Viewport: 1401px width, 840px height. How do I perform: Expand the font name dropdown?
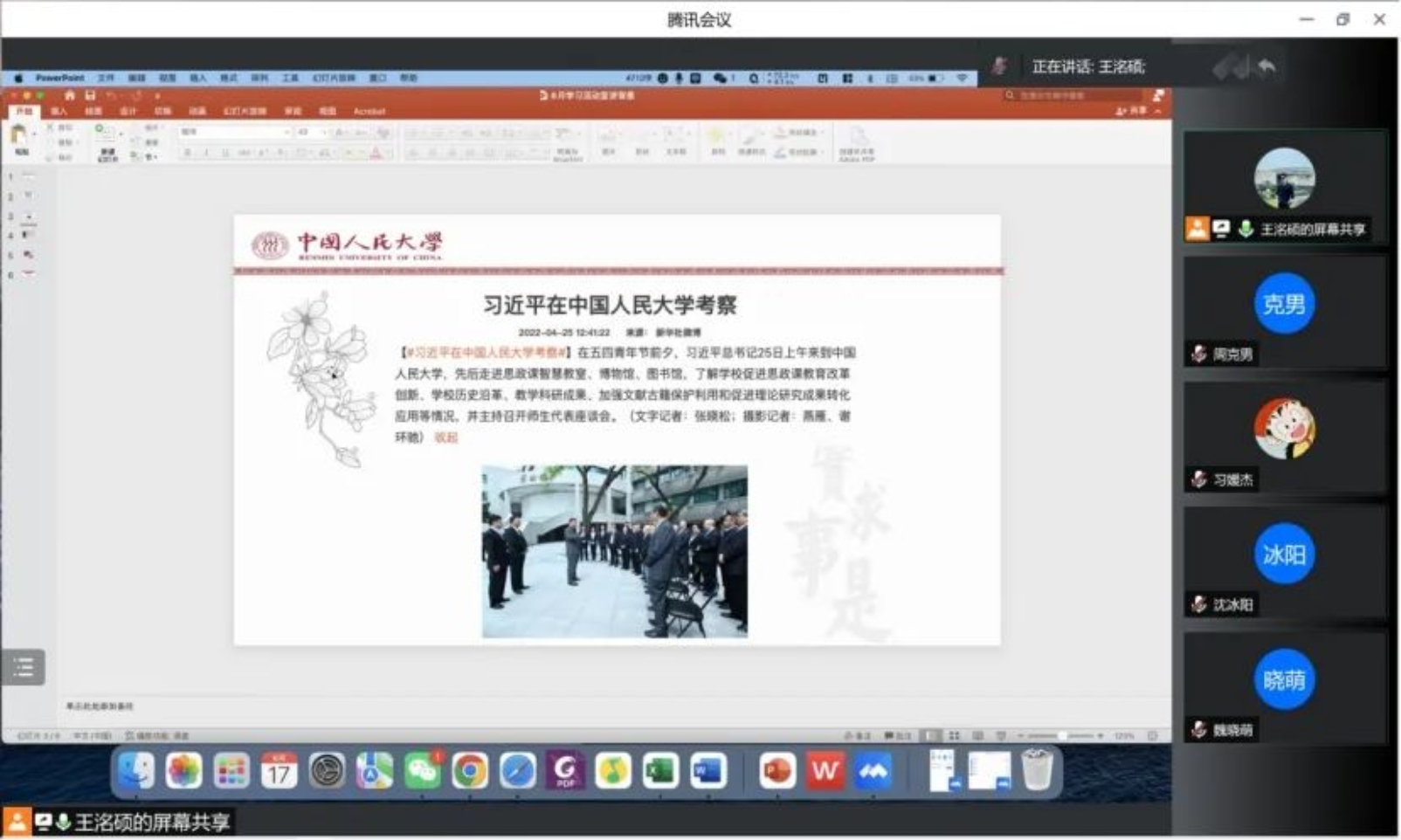286,132
